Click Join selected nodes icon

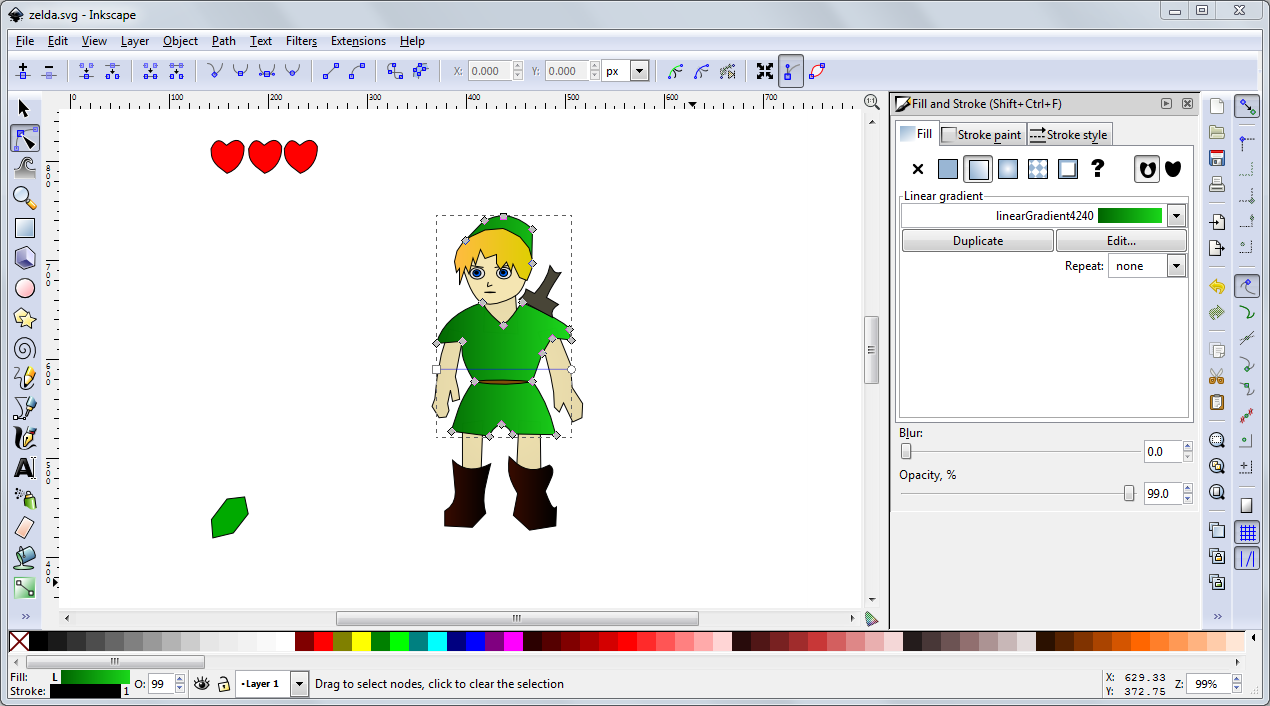click(87, 71)
